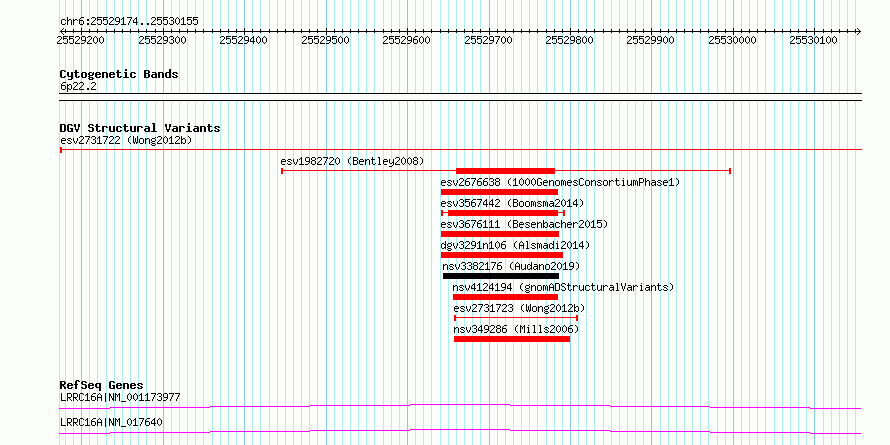Viewport: 890px width, 445px height.
Task: Open esv2731723 (Wong2012b) label
Action: pyautogui.click(x=519, y=308)
